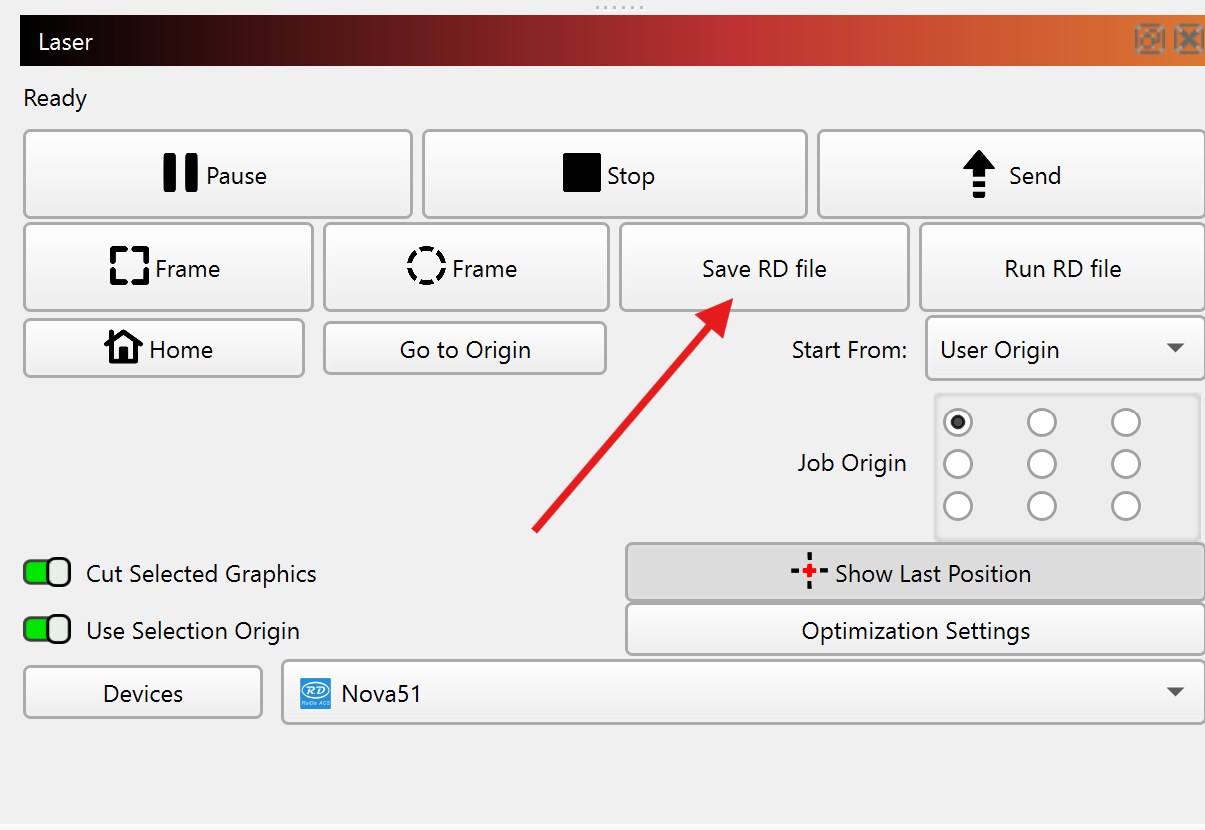Send the job using the Send arrow button
The height and width of the screenshot is (830, 1205).
[x=1011, y=175]
